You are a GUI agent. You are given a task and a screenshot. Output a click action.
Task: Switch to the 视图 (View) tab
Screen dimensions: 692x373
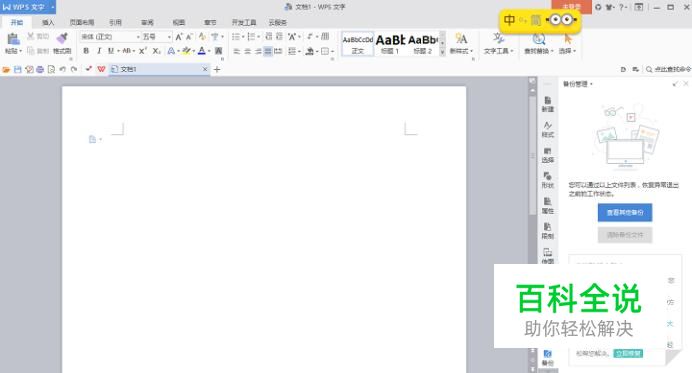click(179, 22)
